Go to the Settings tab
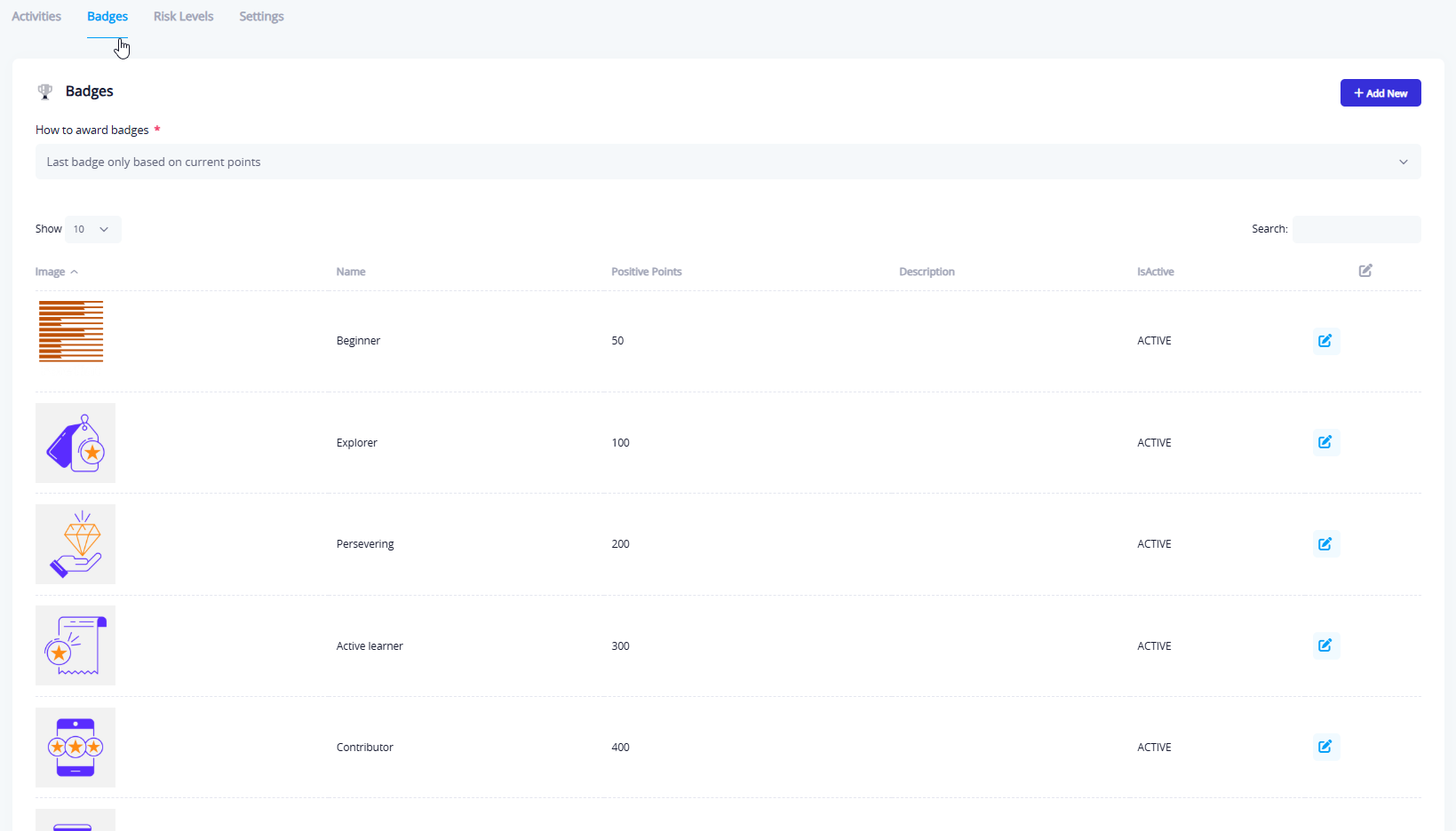 (261, 16)
